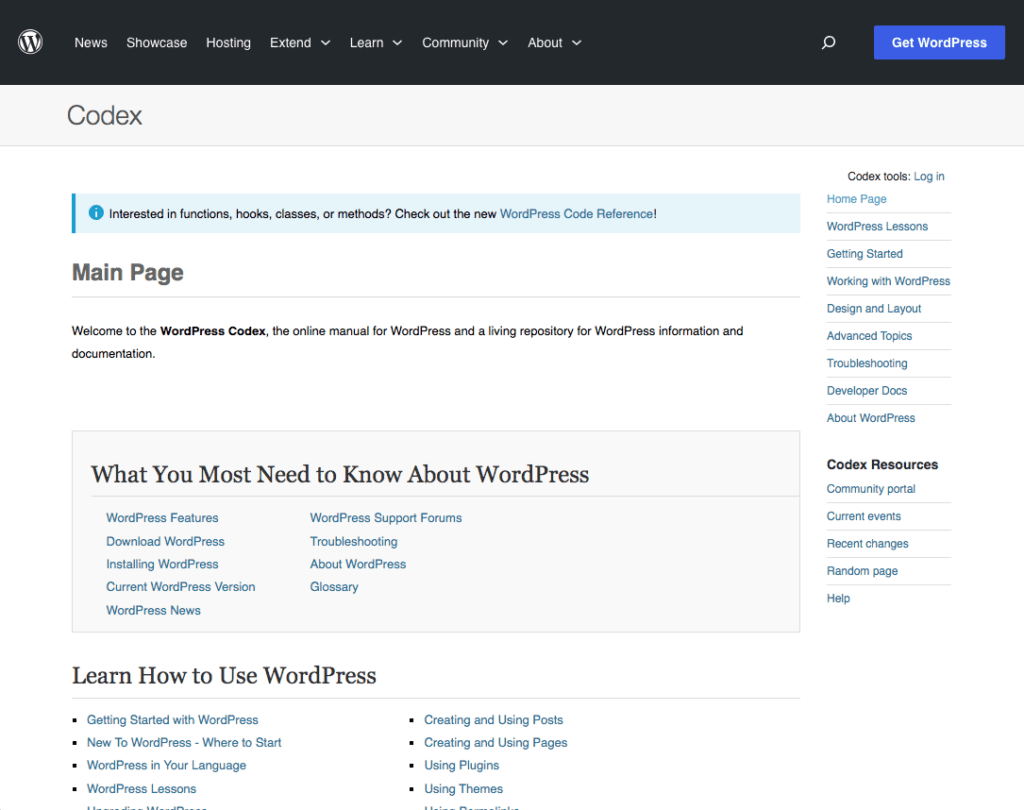Open Using Themes link
This screenshot has width=1024, height=810.
coord(463,788)
